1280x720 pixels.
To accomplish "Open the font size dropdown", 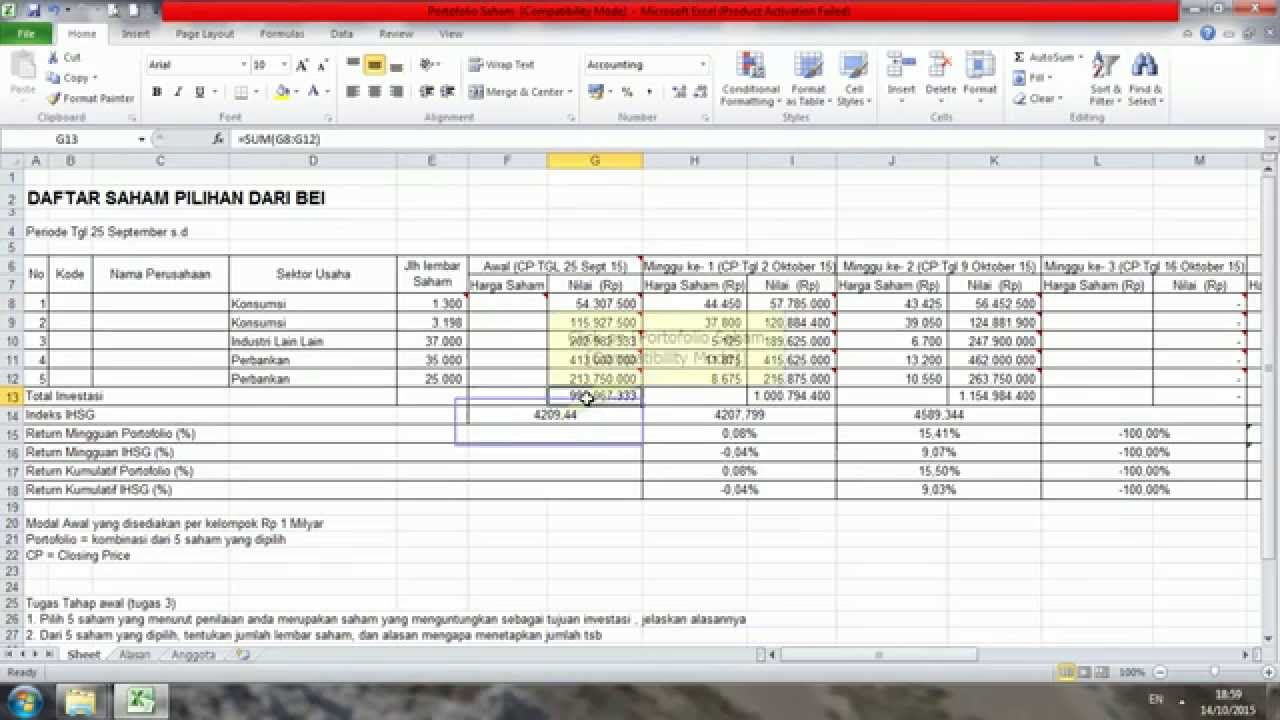I will (285, 65).
